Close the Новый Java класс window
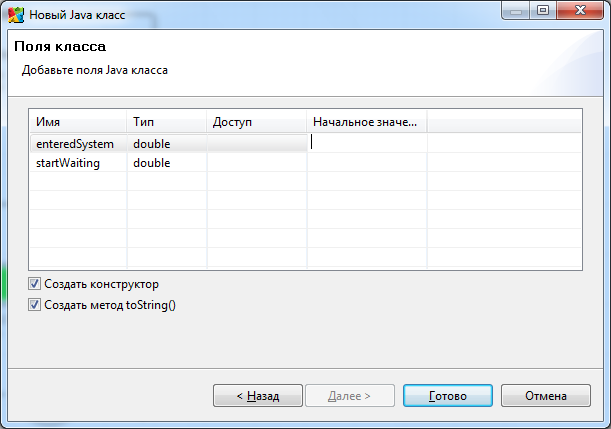Screen dimensions: 611x429 point(580,11)
